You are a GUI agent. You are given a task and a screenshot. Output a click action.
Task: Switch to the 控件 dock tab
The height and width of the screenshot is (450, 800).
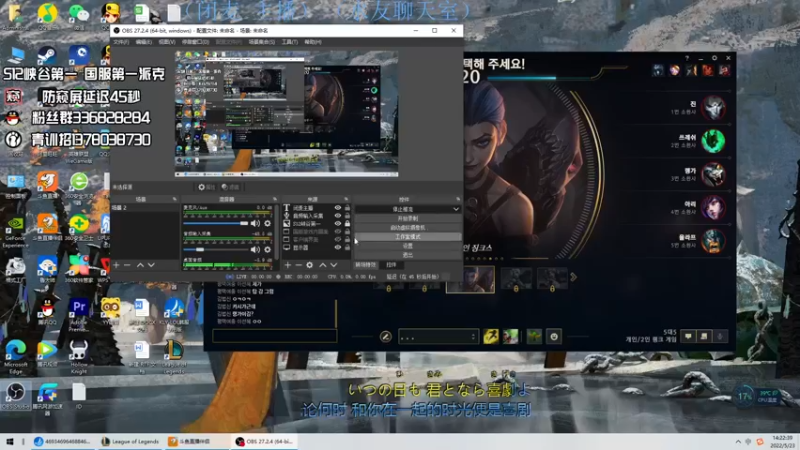click(x=391, y=265)
